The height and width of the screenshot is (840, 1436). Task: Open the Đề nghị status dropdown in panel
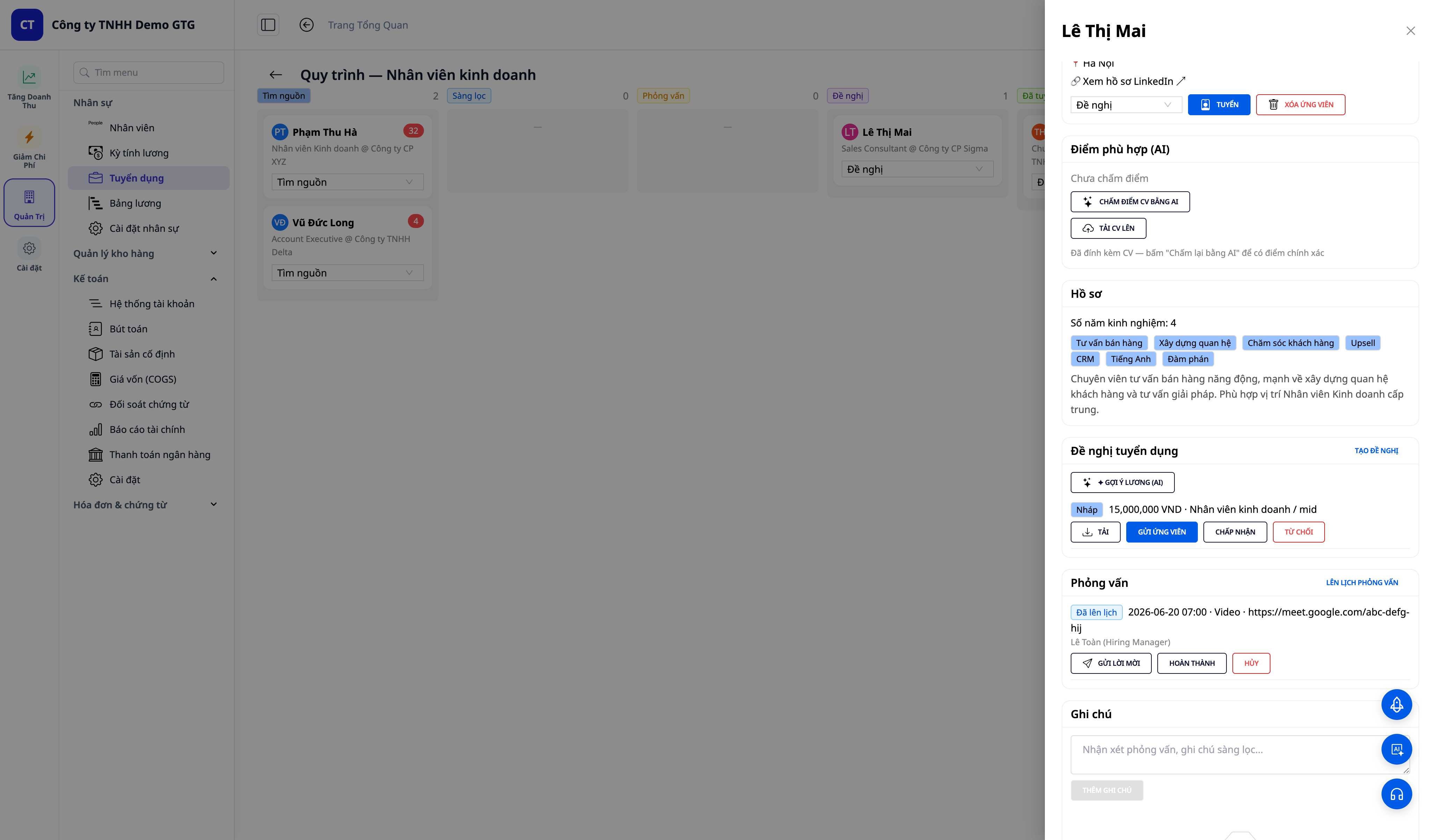1126,105
